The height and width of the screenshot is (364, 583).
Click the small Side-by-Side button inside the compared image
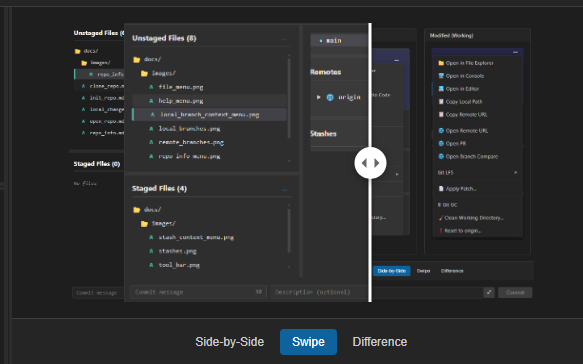392,271
